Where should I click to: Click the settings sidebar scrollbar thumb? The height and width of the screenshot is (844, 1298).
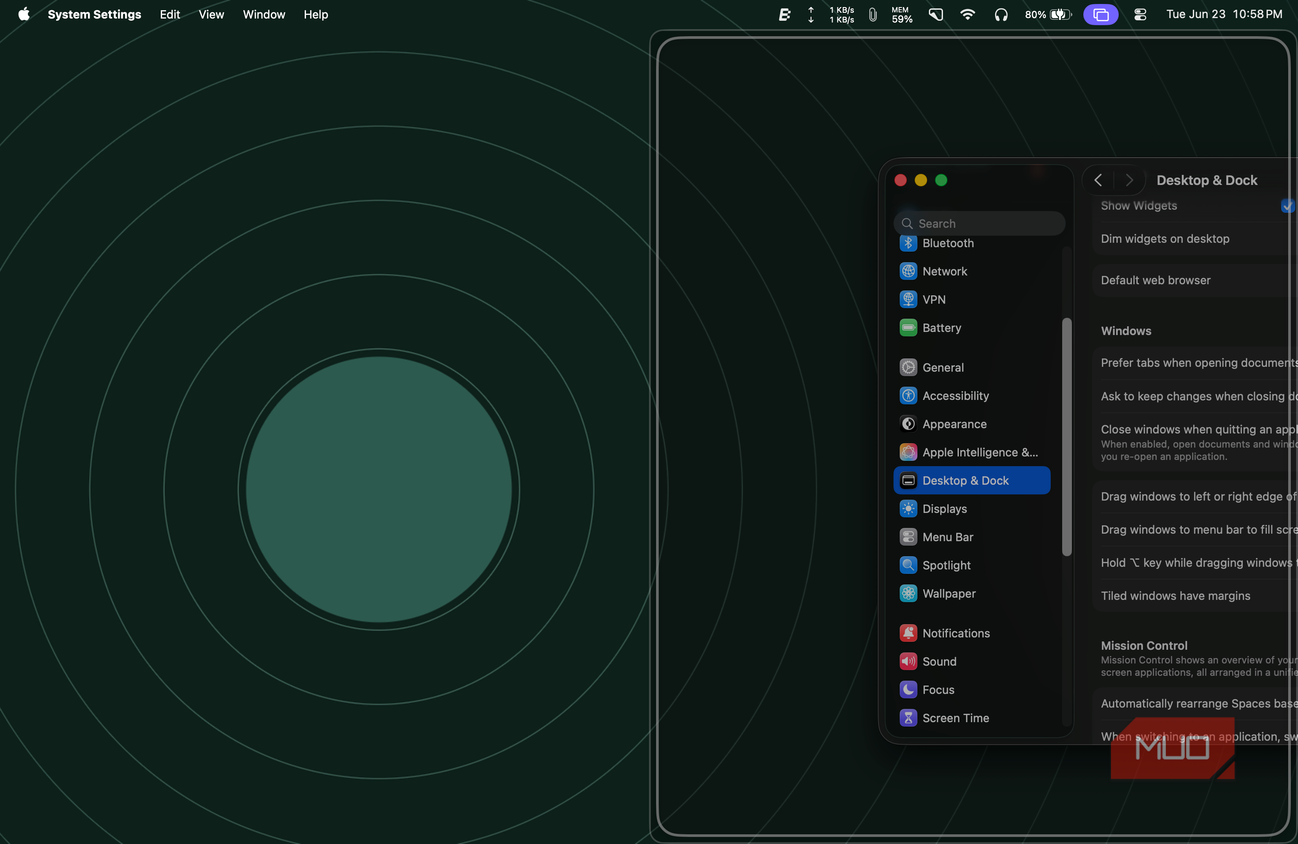click(x=1067, y=437)
